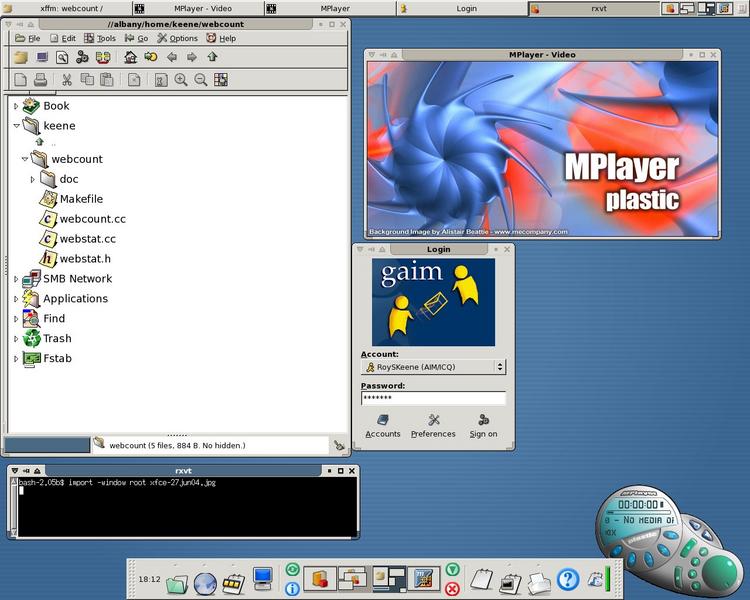The width and height of the screenshot is (750, 600).
Task: Switch to 'xffm: webcount /' taskbar entry
Action: [x=66, y=8]
